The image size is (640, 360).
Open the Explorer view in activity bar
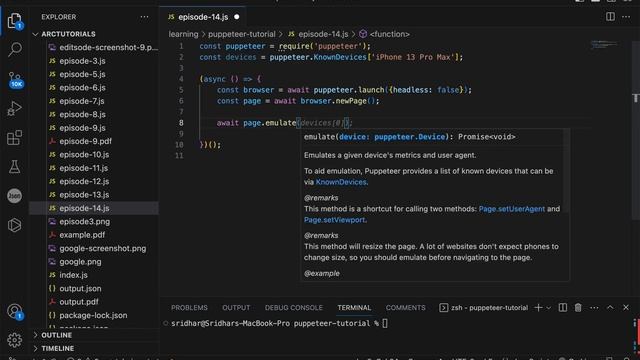[x=15, y=20]
